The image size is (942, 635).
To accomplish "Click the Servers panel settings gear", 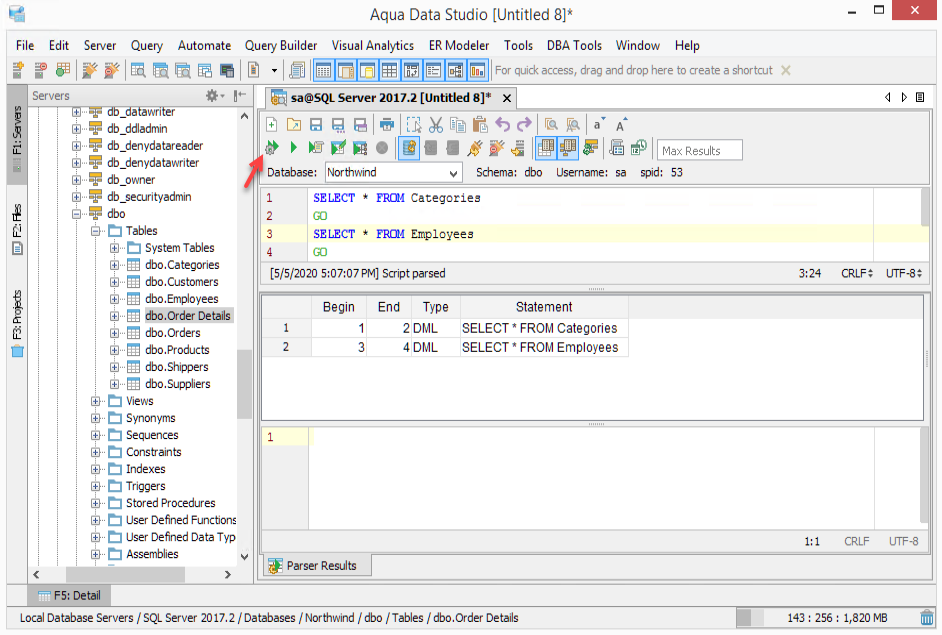I will click(x=213, y=96).
